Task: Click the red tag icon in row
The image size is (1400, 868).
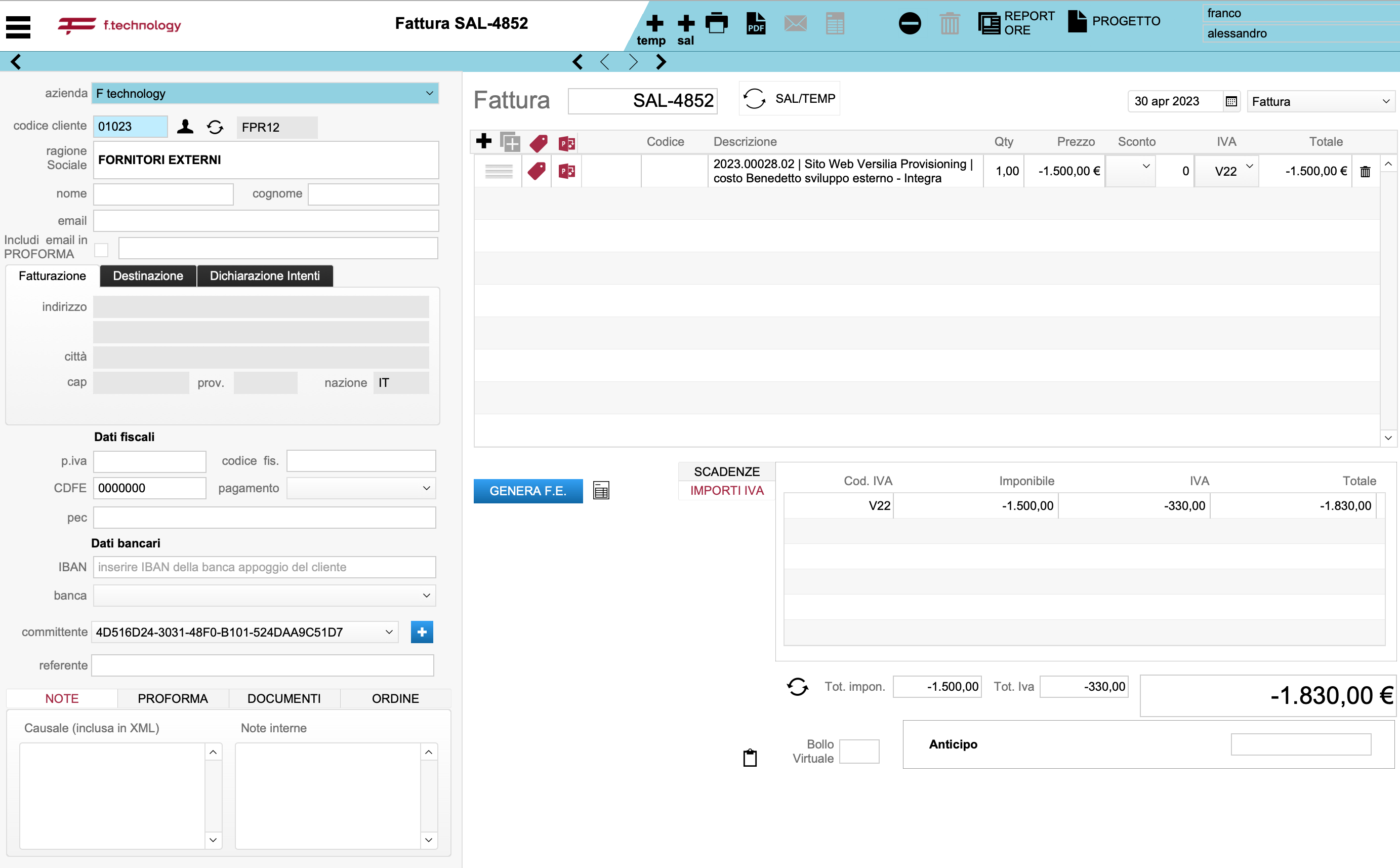Action: coord(537,171)
